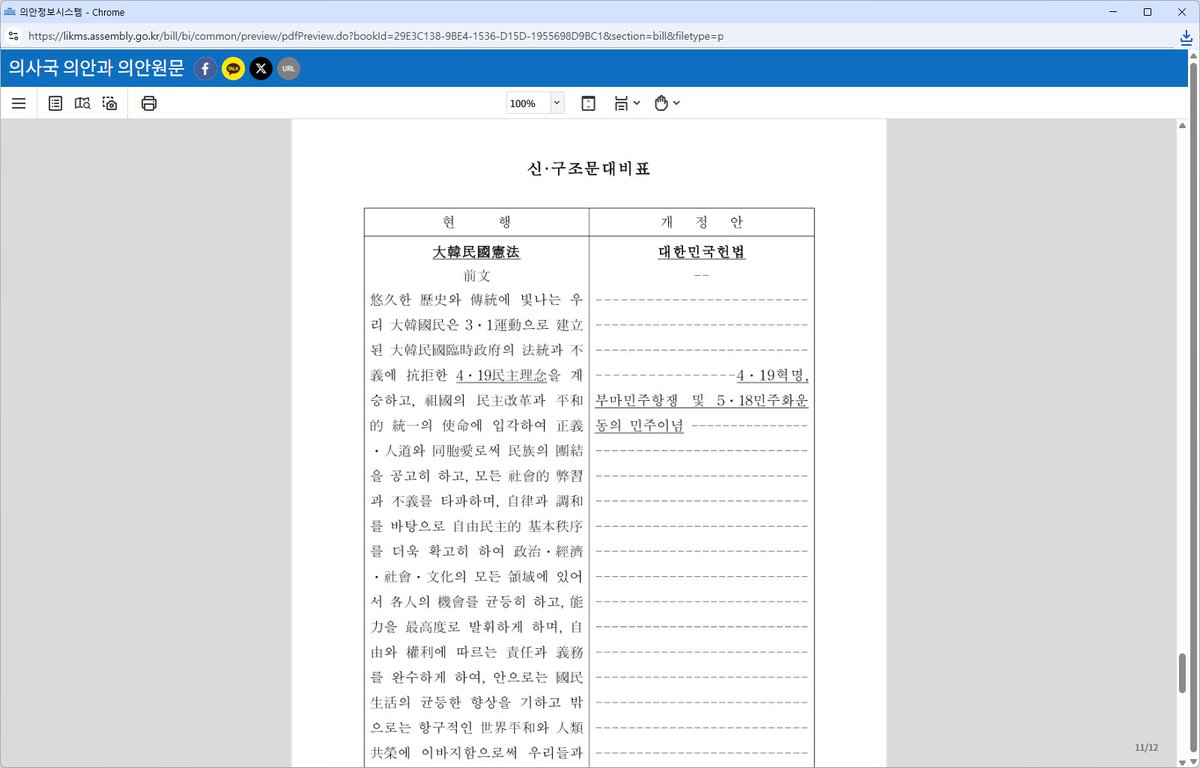
Task: Click the Chrome window icon in title bar
Action: 10,11
